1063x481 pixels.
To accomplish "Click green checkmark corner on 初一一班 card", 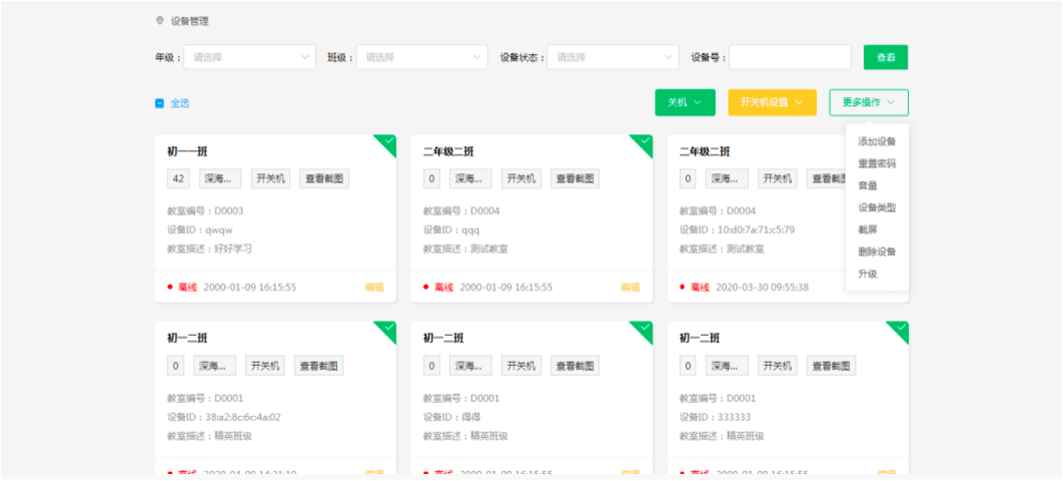I will tap(387, 142).
